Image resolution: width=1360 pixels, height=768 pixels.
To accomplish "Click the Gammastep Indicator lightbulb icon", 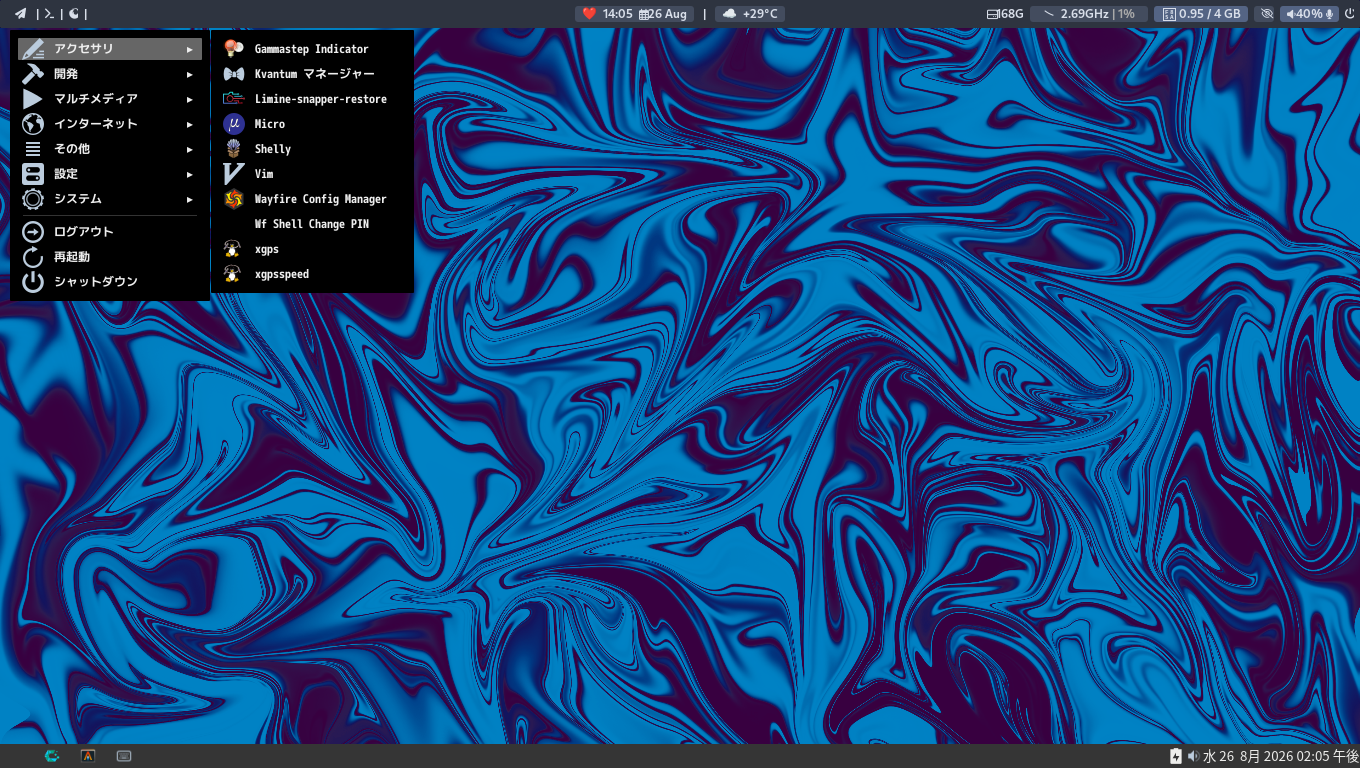I will [234, 49].
